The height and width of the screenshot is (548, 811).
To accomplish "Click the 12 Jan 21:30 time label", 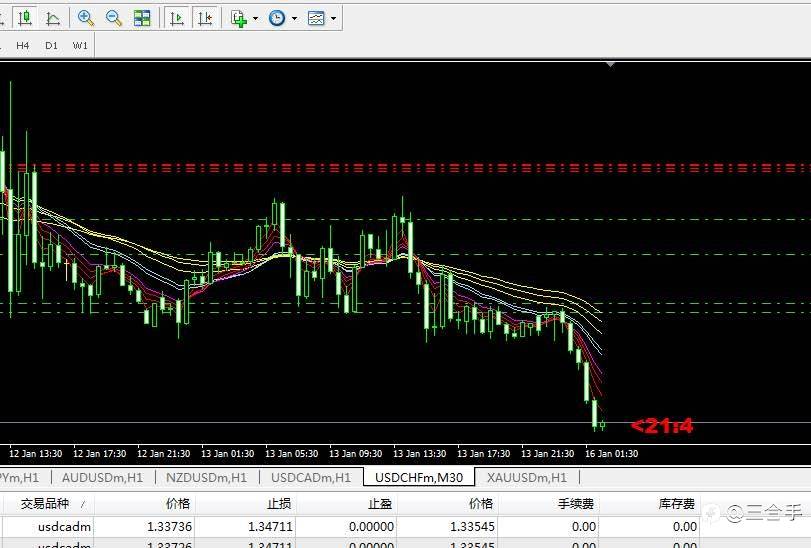I will point(163,453).
